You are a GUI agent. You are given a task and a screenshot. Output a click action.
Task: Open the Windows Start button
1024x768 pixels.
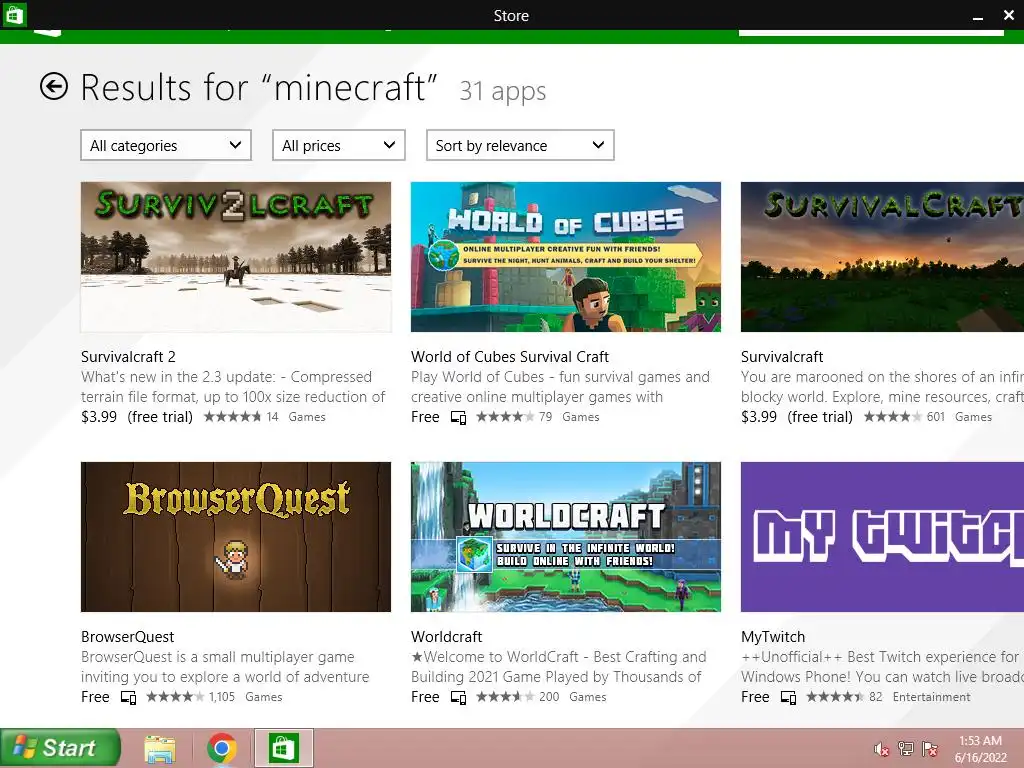pyautogui.click(x=60, y=748)
